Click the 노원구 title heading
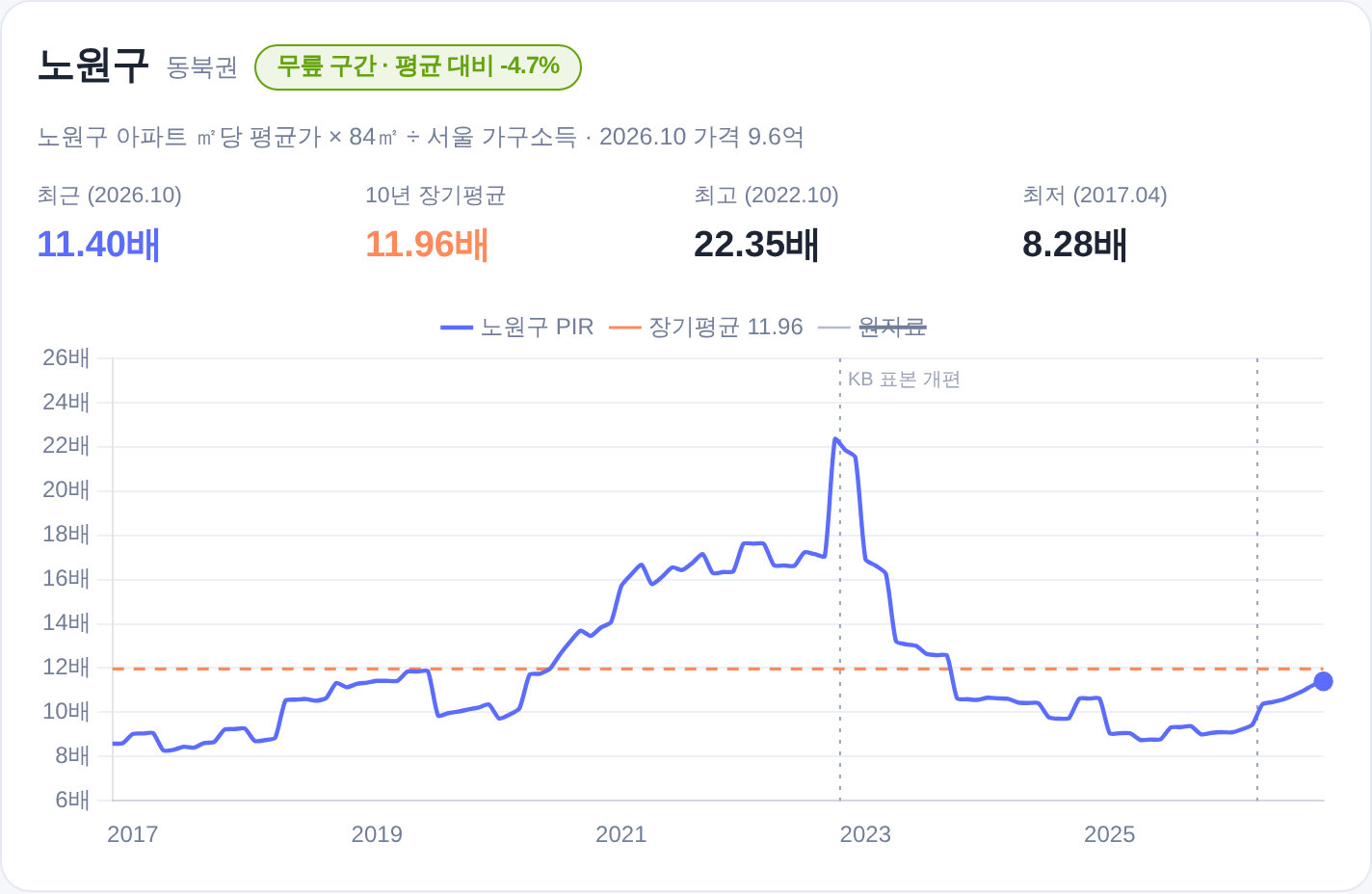Screen dimensions: 1372x894 click(93, 66)
